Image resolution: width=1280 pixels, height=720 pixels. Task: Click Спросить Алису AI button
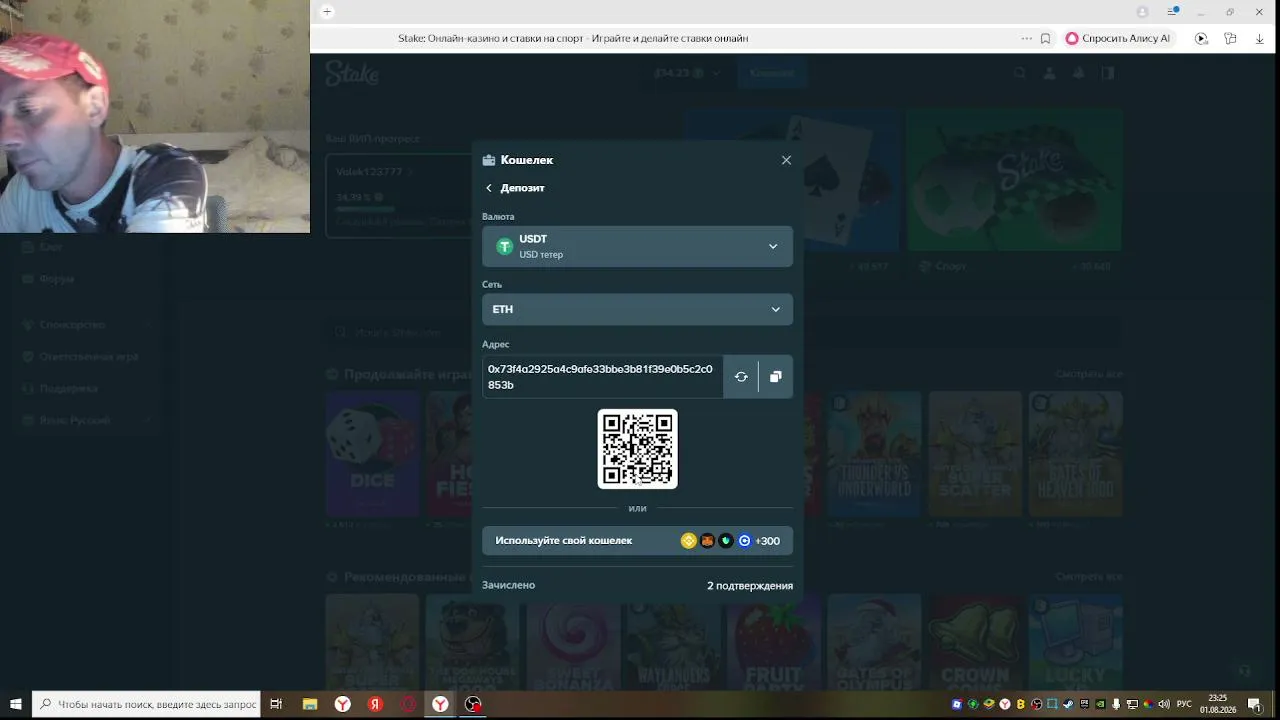(1117, 39)
